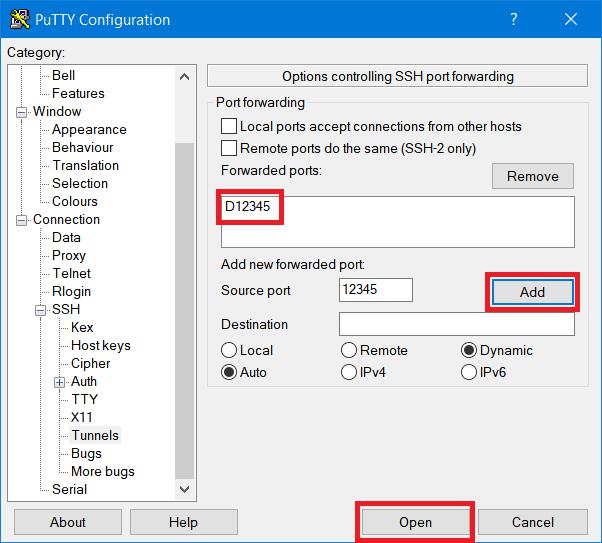Open the TTY category
The height and width of the screenshot is (543, 602).
84,399
